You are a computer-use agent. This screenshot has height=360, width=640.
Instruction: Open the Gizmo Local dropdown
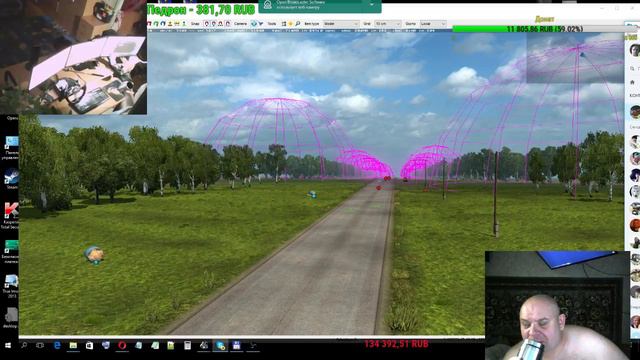433,24
